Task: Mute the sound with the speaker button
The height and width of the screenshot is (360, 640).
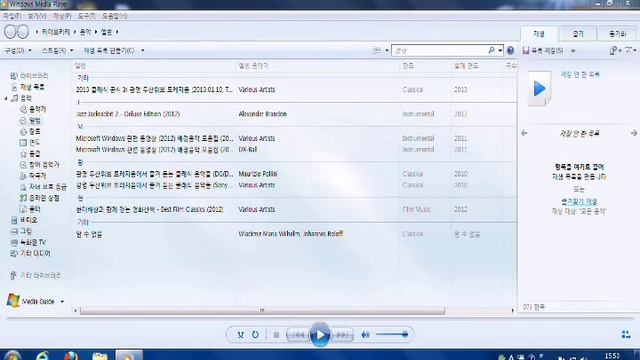Action: [365, 335]
